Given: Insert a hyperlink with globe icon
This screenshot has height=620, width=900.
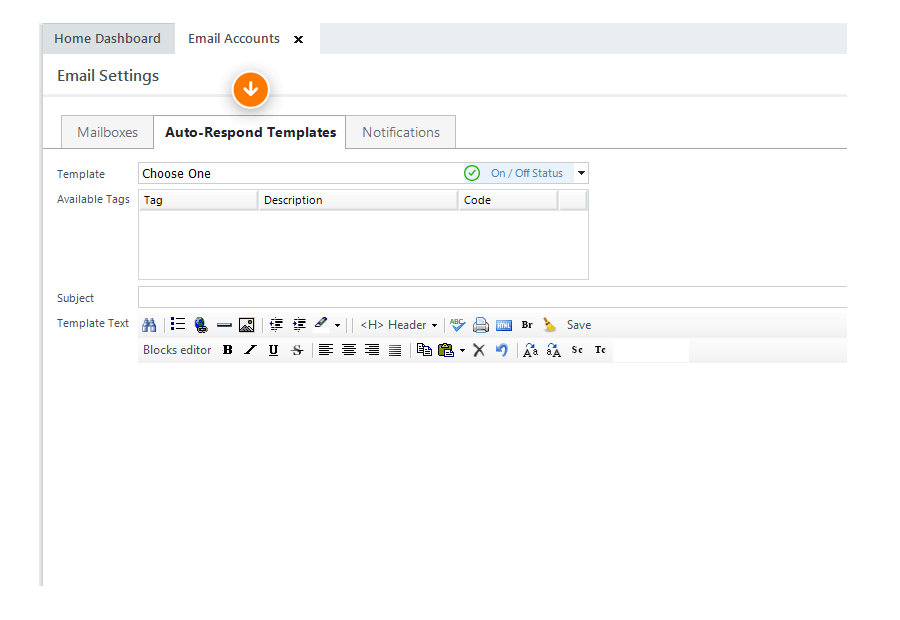Looking at the screenshot, I should 201,325.
